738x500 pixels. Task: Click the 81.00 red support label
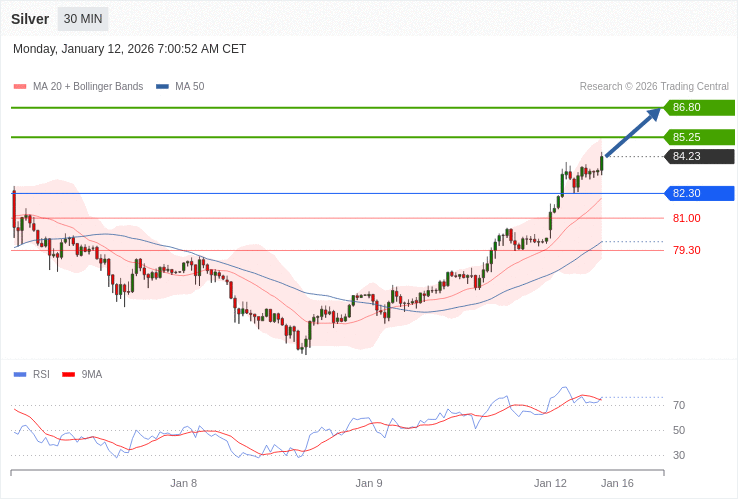tap(686, 218)
